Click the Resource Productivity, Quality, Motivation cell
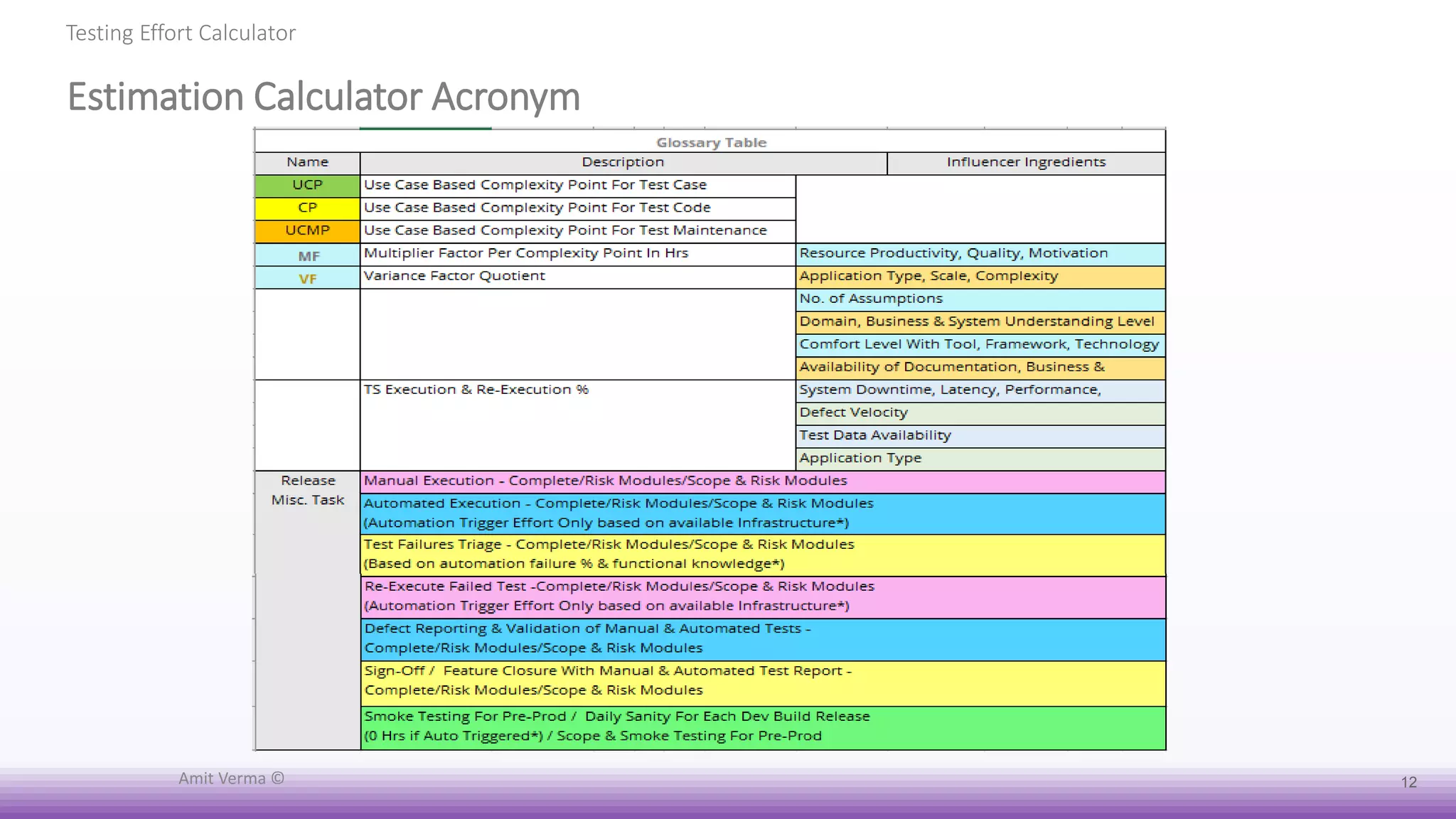Viewport: 1456px width, 819px height. point(953,253)
